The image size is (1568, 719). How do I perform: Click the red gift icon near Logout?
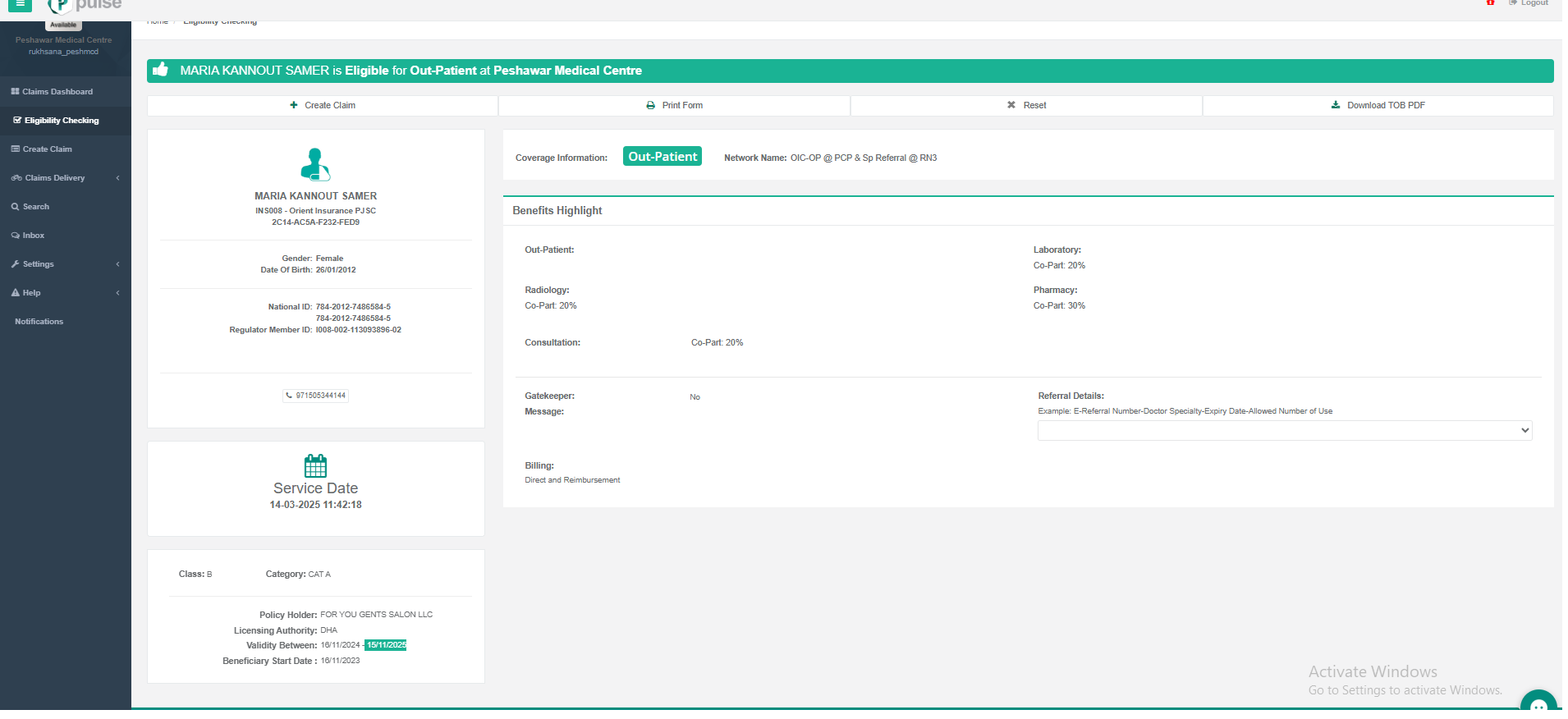1490,3
